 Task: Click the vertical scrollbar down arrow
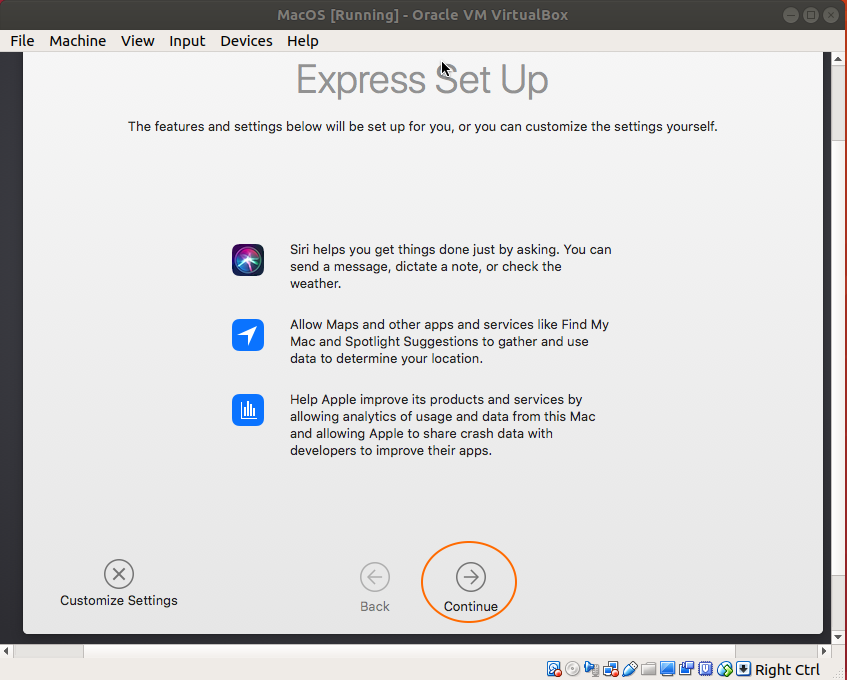pyautogui.click(x=838, y=637)
